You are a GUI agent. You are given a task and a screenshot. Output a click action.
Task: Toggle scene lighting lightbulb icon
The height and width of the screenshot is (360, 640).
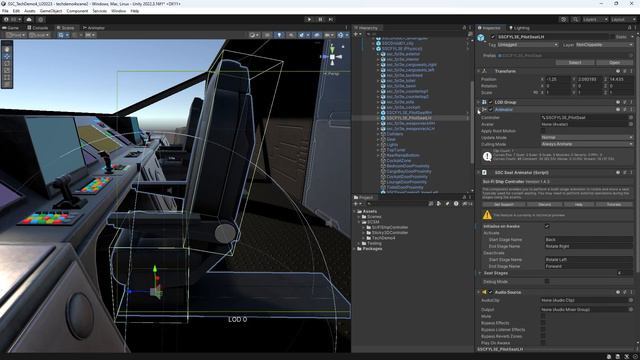(x=279, y=35)
